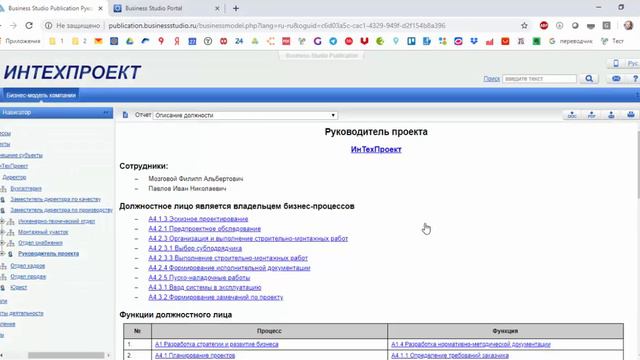640x360 pixels.
Task: Click the Поиск link
Action: point(491,78)
